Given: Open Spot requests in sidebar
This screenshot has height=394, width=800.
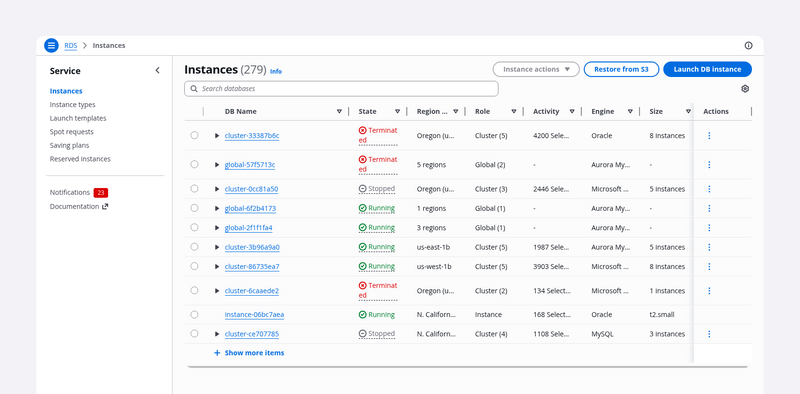Looking at the screenshot, I should pos(71,132).
